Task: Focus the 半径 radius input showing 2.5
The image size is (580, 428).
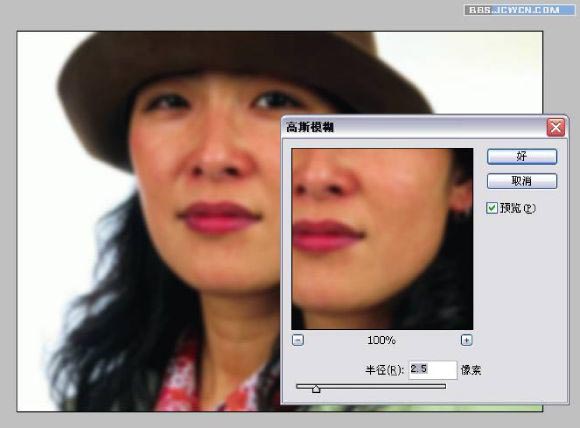Action: pyautogui.click(x=433, y=370)
